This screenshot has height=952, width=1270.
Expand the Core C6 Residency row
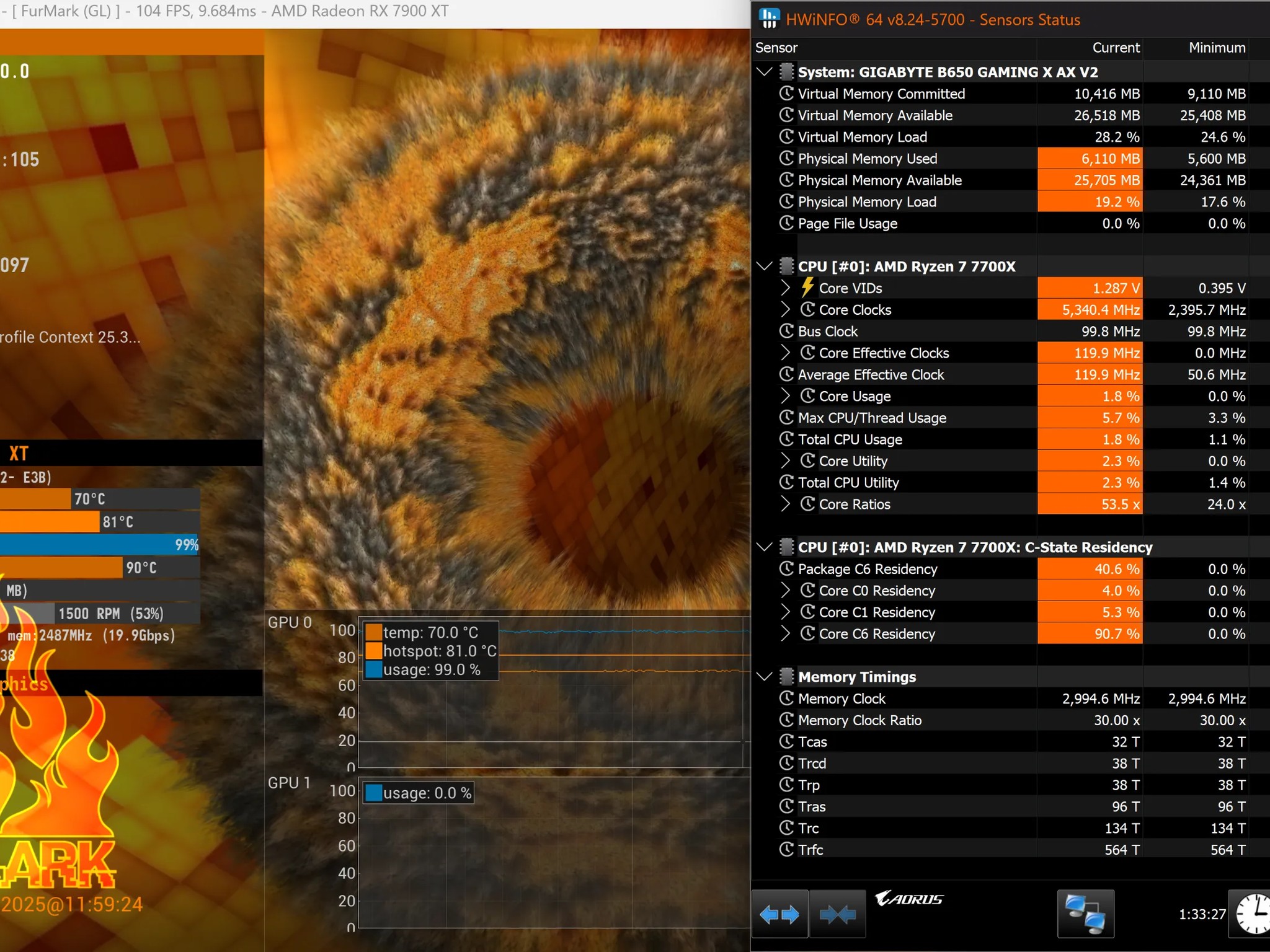click(786, 633)
